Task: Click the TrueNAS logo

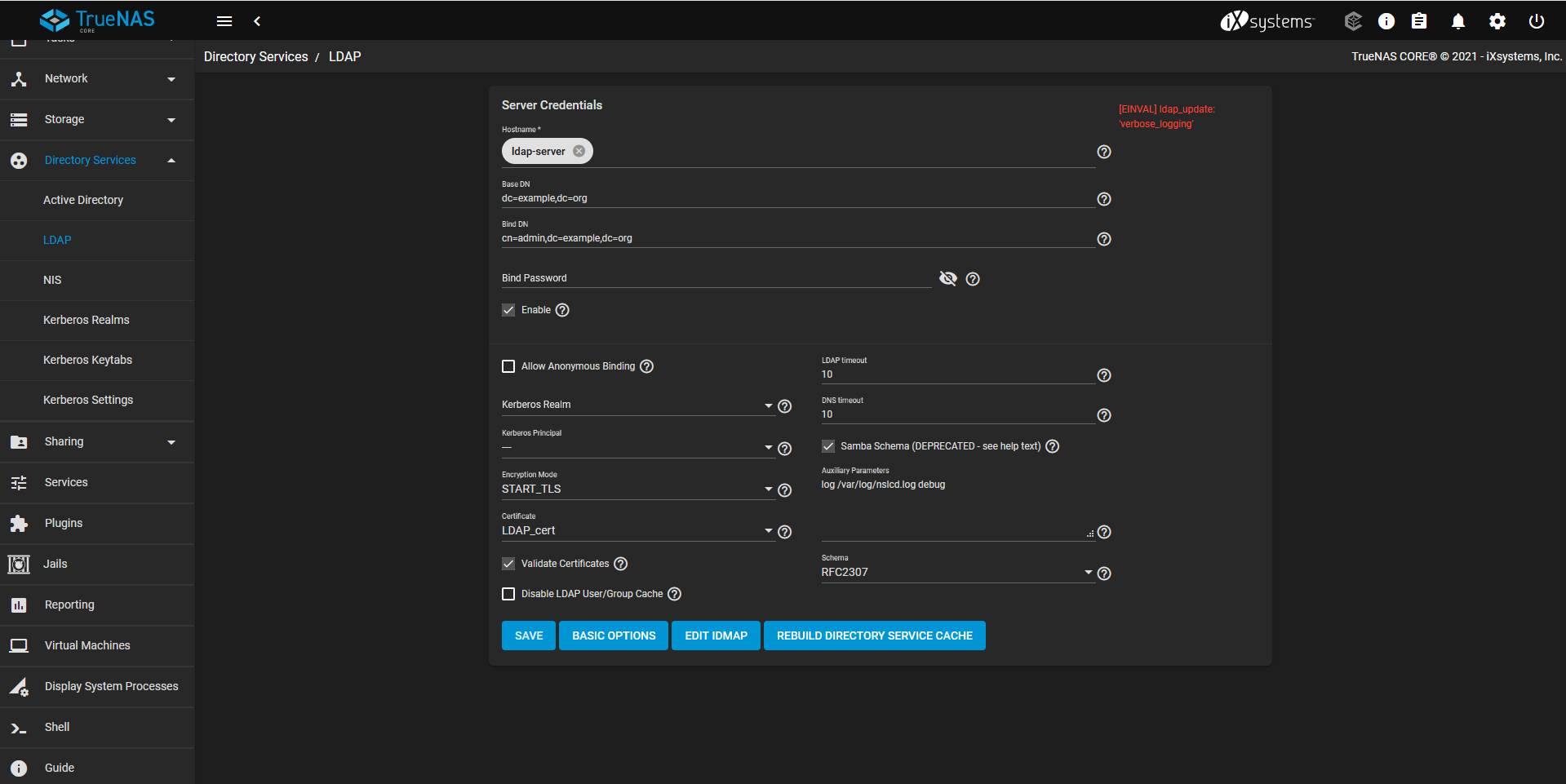Action: 97,20
